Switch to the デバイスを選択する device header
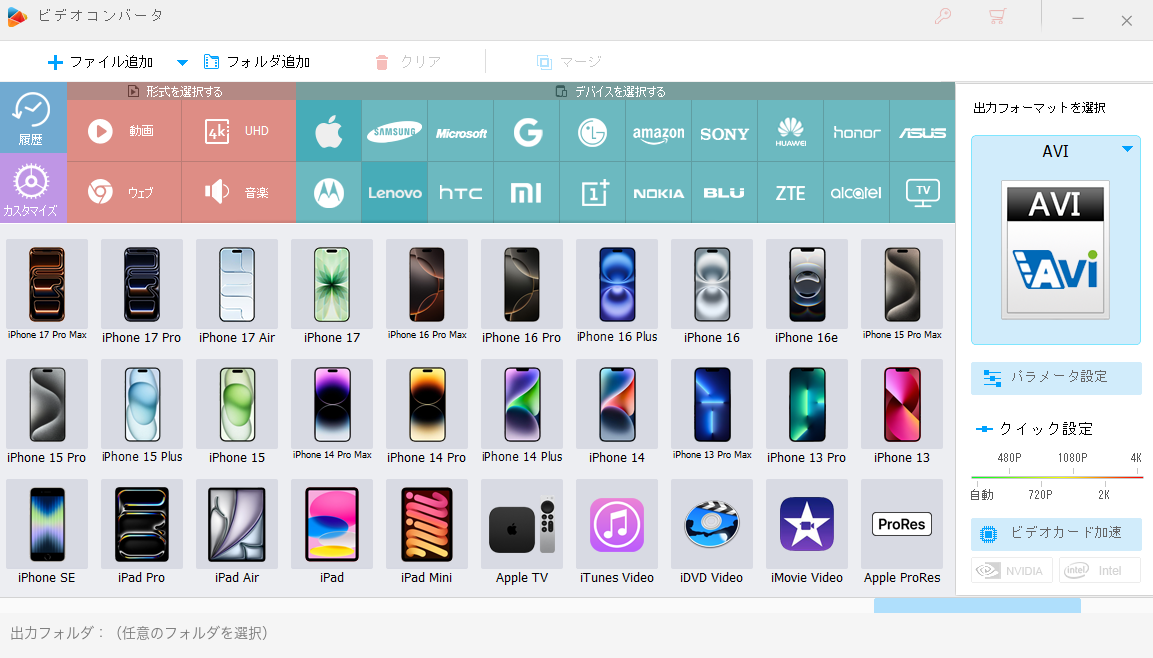Image resolution: width=1153 pixels, height=658 pixels. click(x=625, y=91)
